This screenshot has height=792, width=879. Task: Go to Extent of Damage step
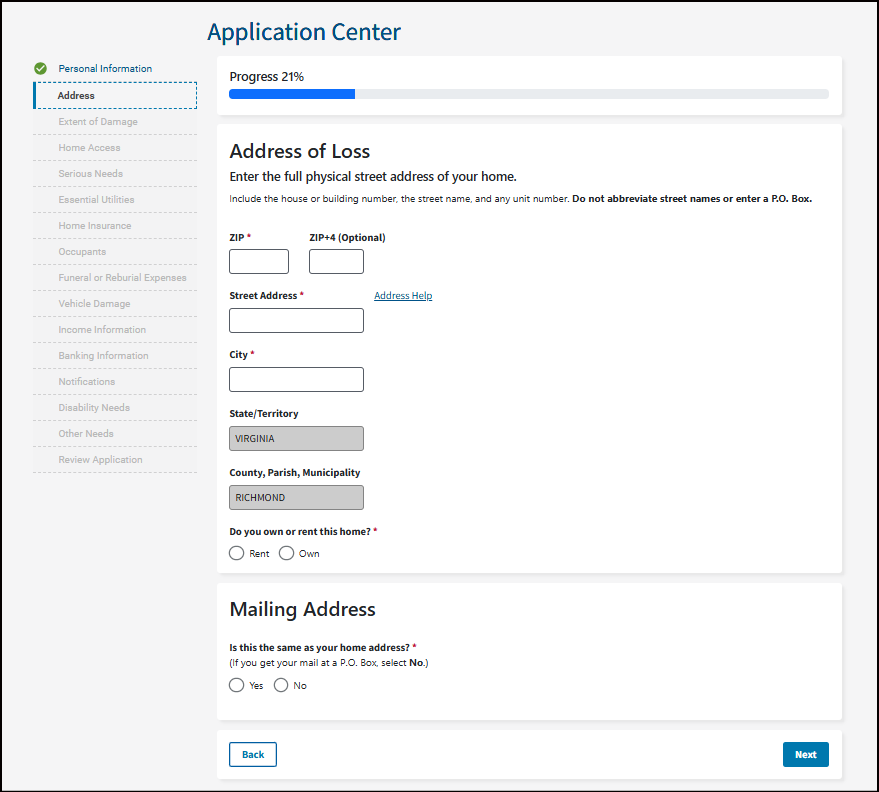point(98,122)
